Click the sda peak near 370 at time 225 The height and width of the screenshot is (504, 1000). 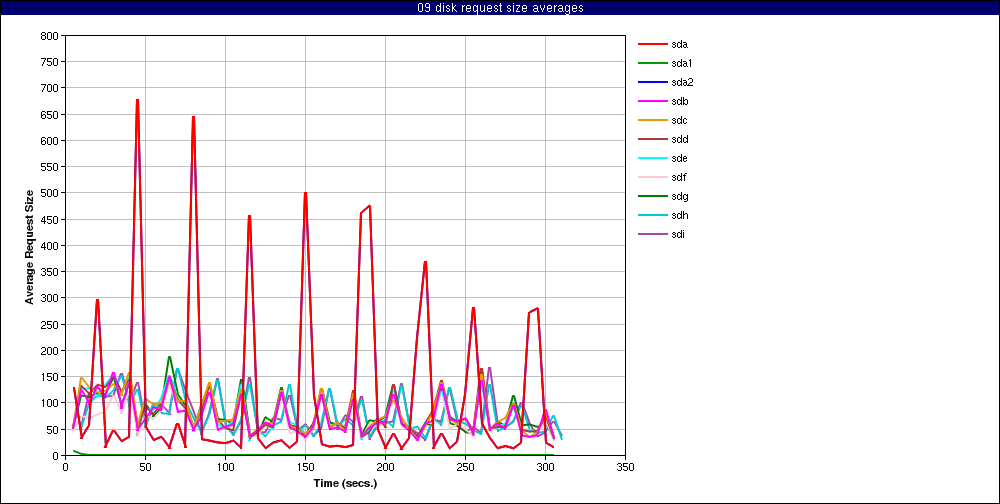[425, 262]
